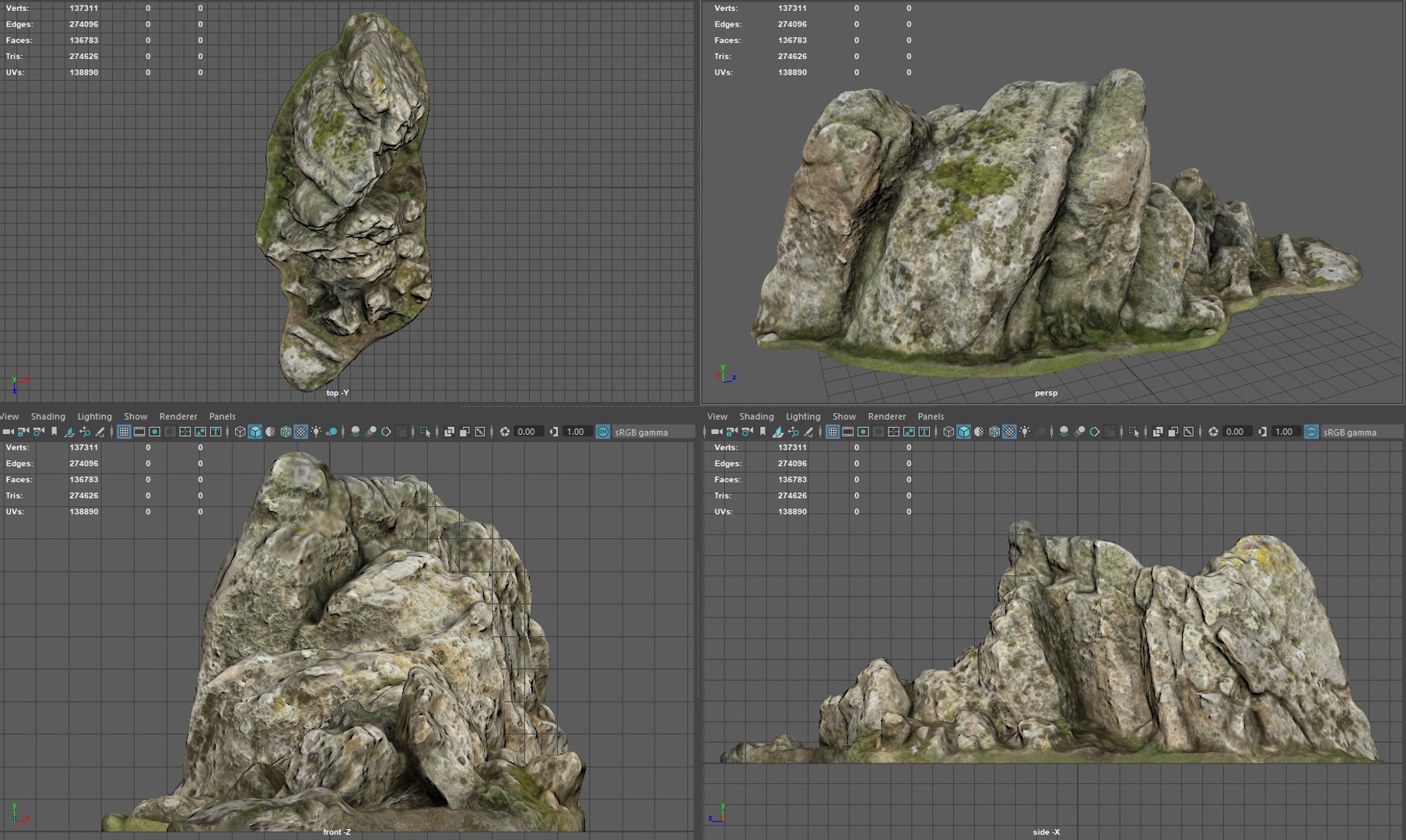
Task: Open sRGB gamma dropdown in front panel
Action: tap(653, 432)
